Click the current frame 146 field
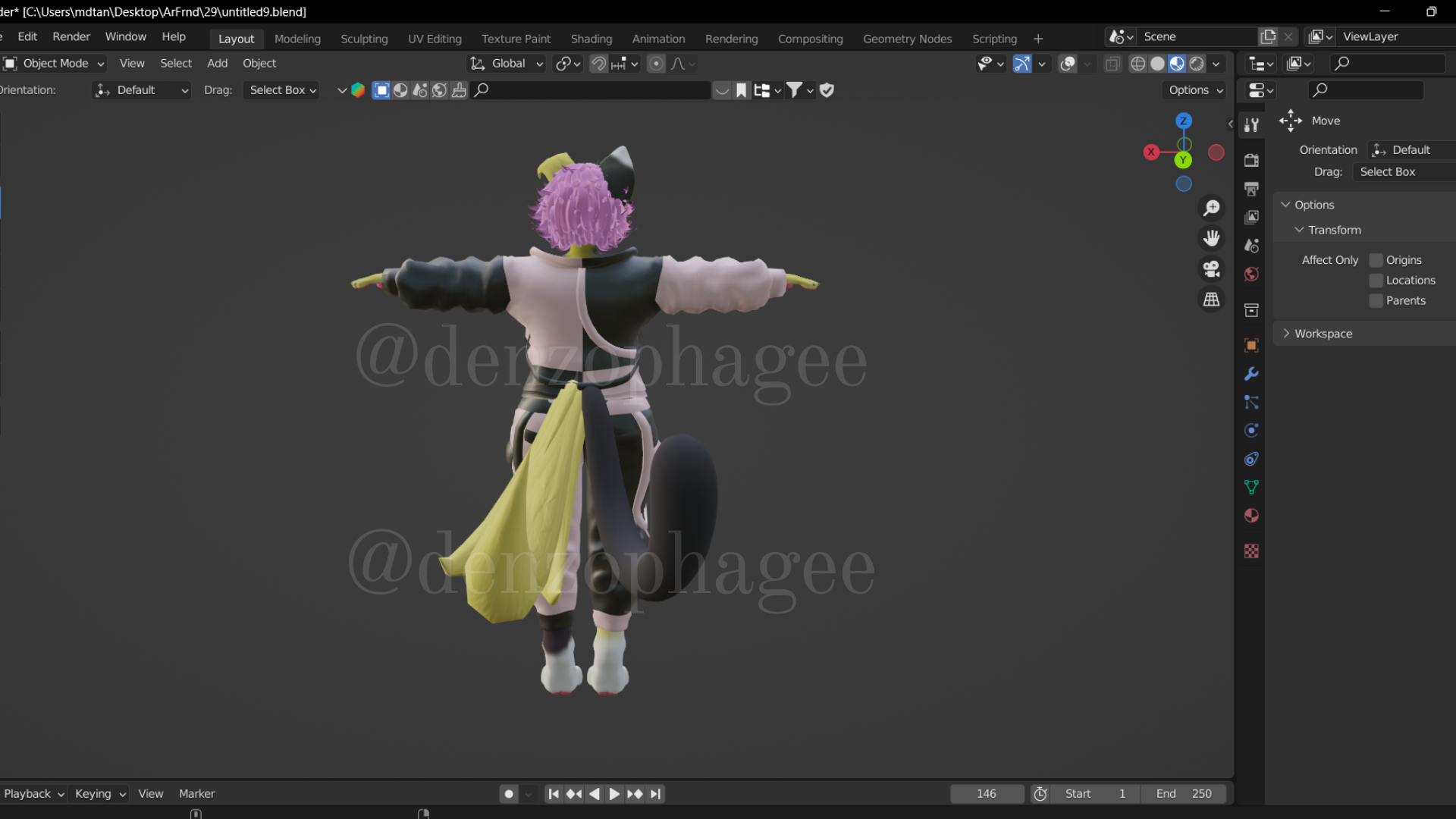This screenshot has width=1456, height=819. click(986, 793)
